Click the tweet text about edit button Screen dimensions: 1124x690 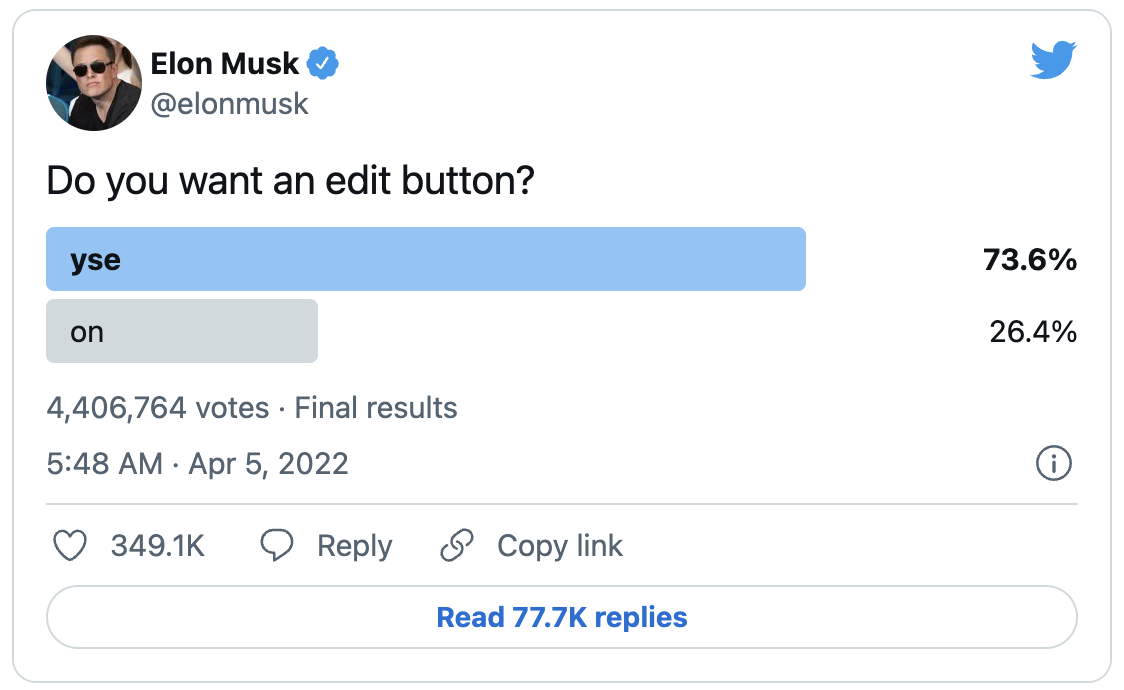(290, 183)
